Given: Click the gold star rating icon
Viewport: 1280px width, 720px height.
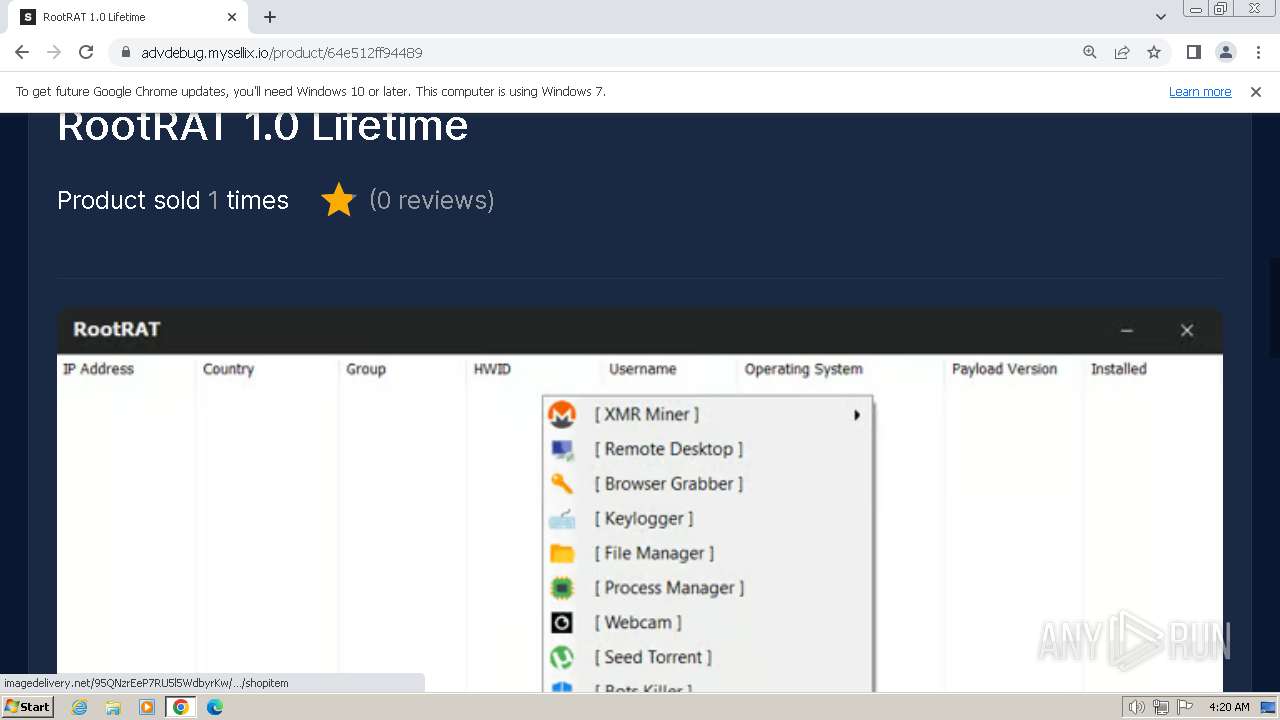Looking at the screenshot, I should tap(339, 200).
